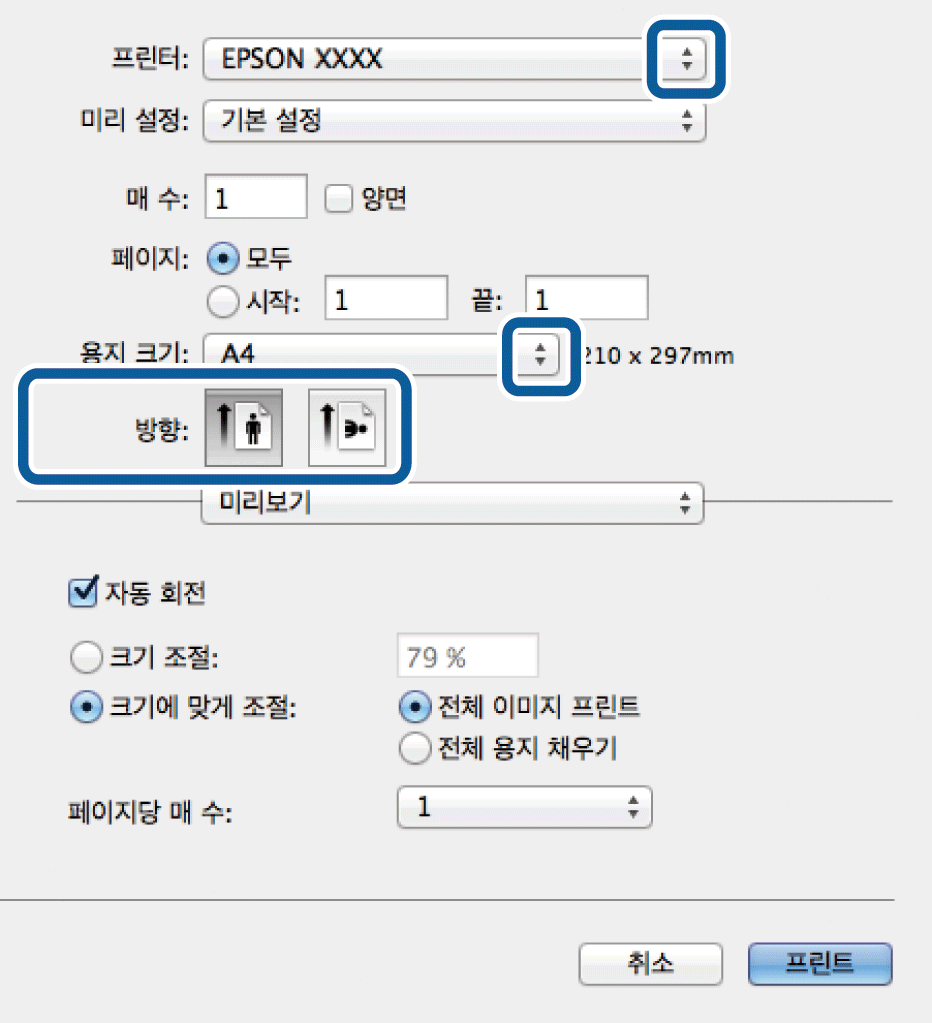Select the 전체 용지 채우기 radio button
The height and width of the screenshot is (1023, 932).
414,747
